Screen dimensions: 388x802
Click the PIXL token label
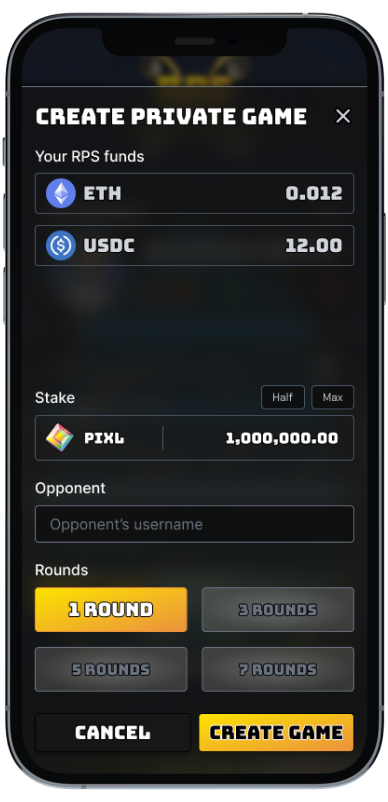104,438
